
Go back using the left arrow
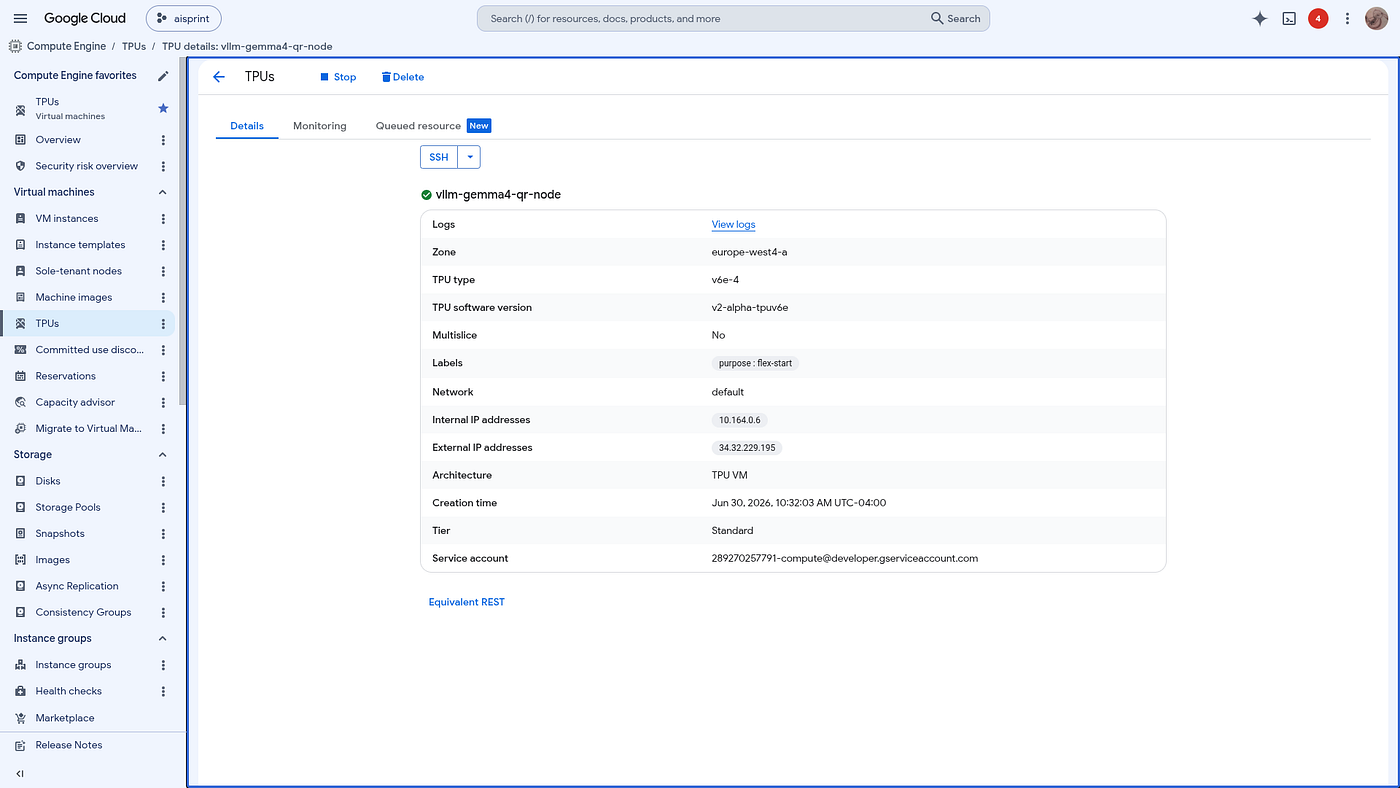219,77
